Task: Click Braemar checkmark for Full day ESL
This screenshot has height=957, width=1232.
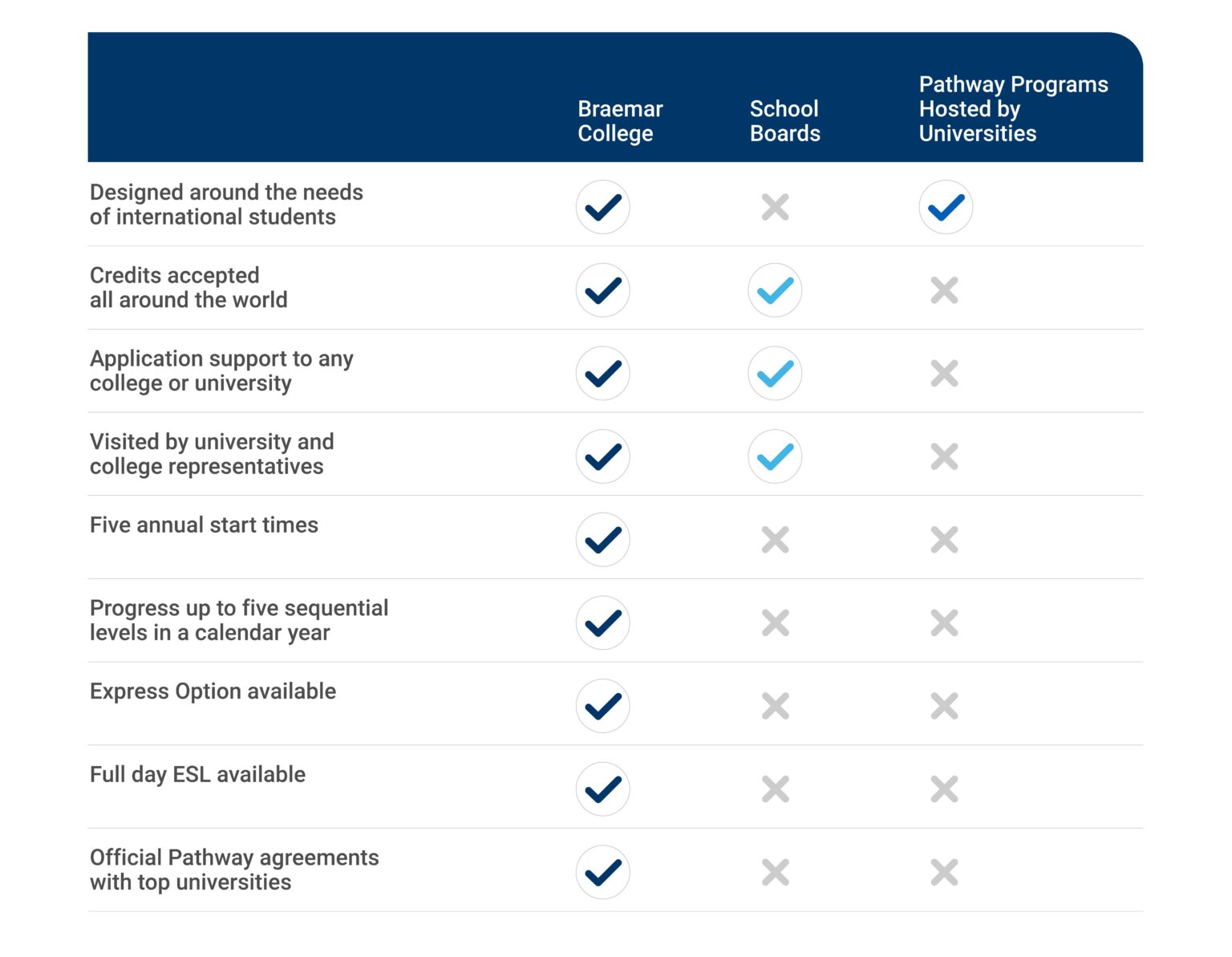Action: 602,789
